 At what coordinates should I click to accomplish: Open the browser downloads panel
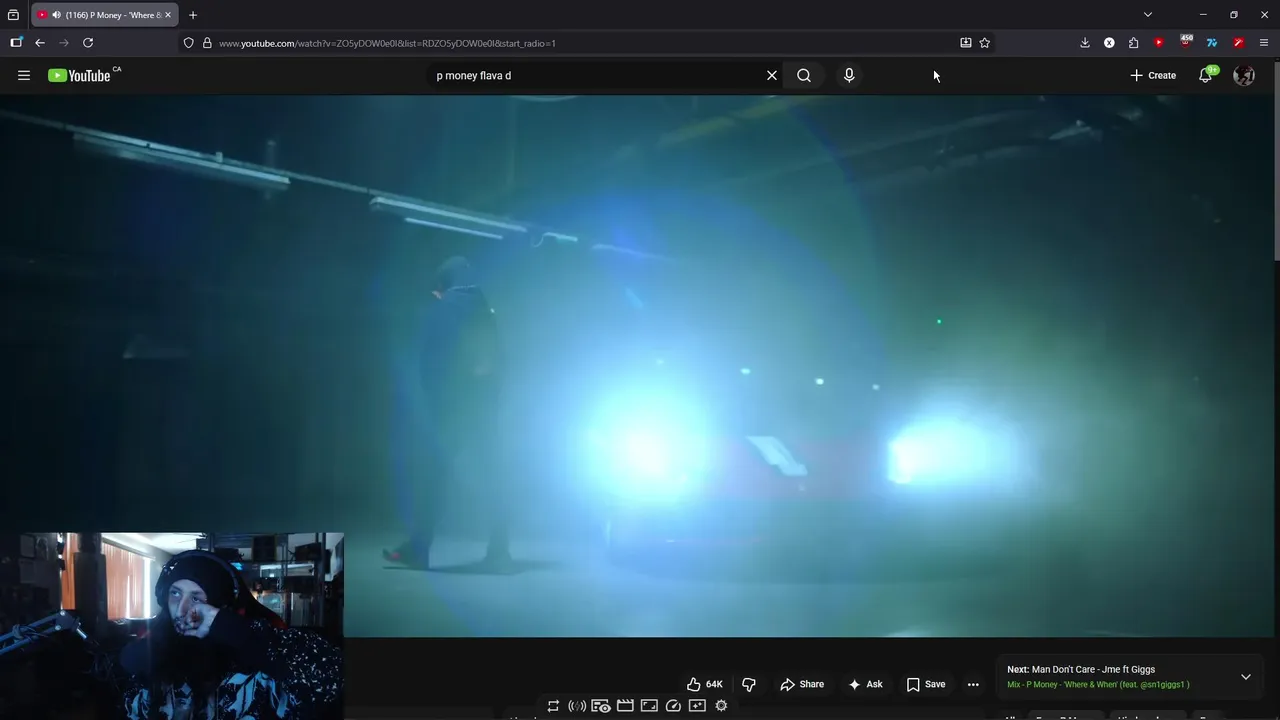pos(1085,43)
